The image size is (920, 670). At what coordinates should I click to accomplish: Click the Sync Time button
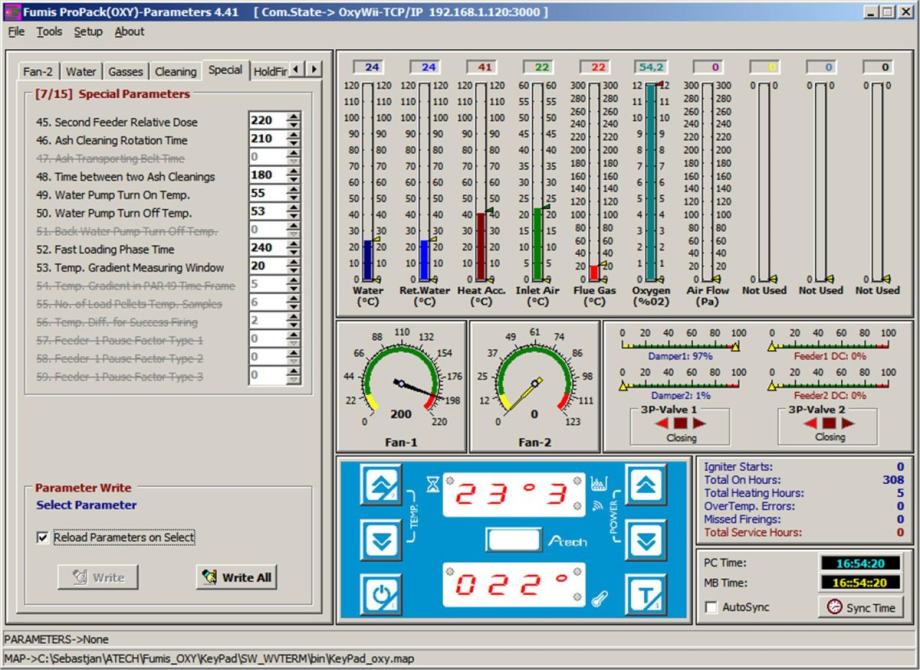pyautogui.click(x=860, y=607)
